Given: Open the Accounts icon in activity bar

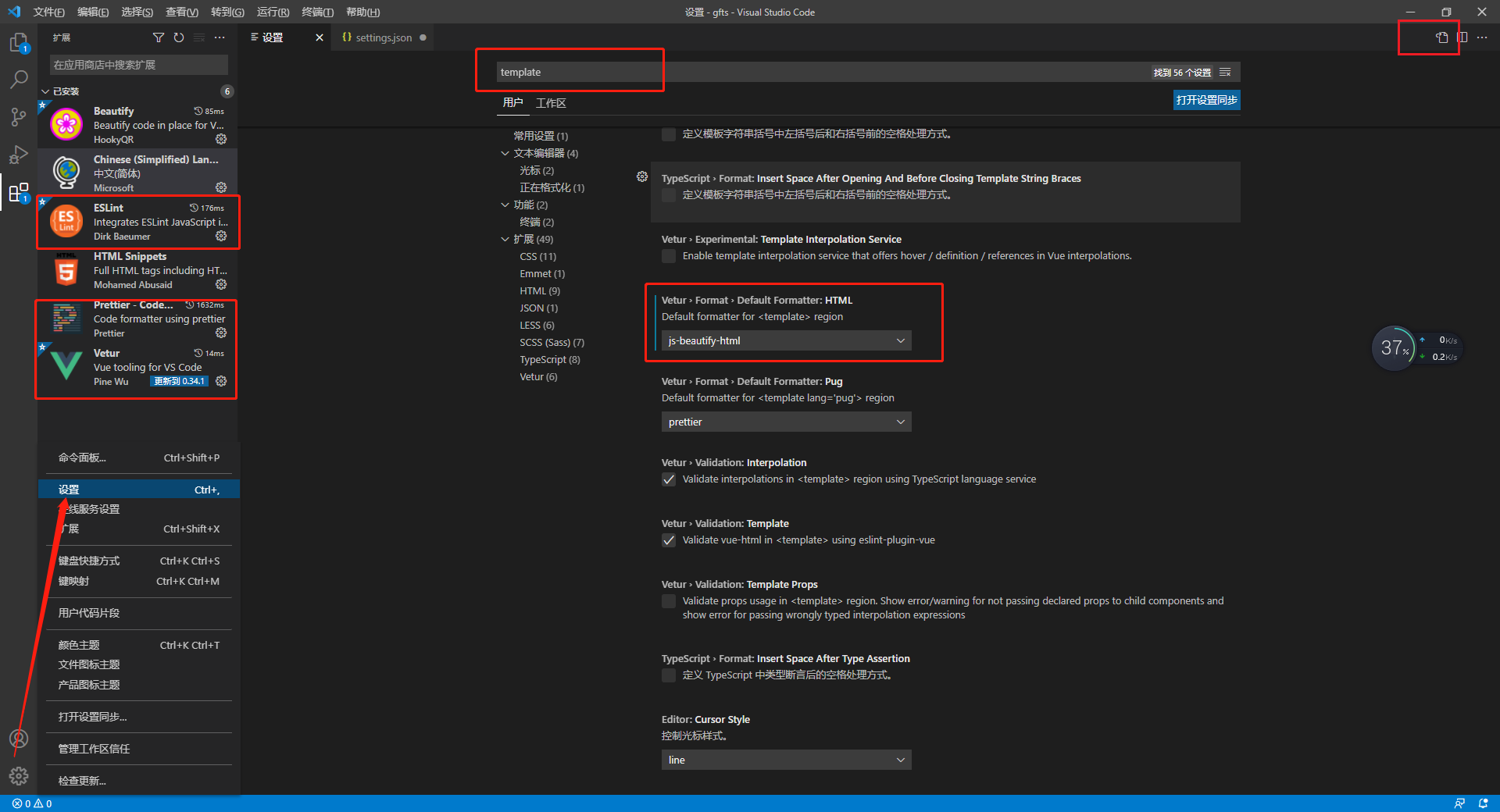Looking at the screenshot, I should click(x=19, y=739).
